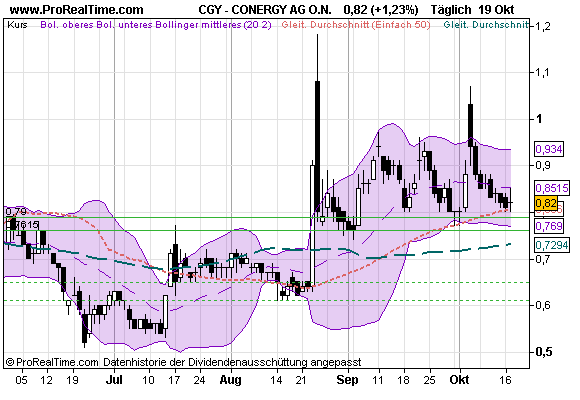Click the 0,7294 moving average value label
Image resolution: width=580 pixels, height=400 pixels.
click(552, 245)
